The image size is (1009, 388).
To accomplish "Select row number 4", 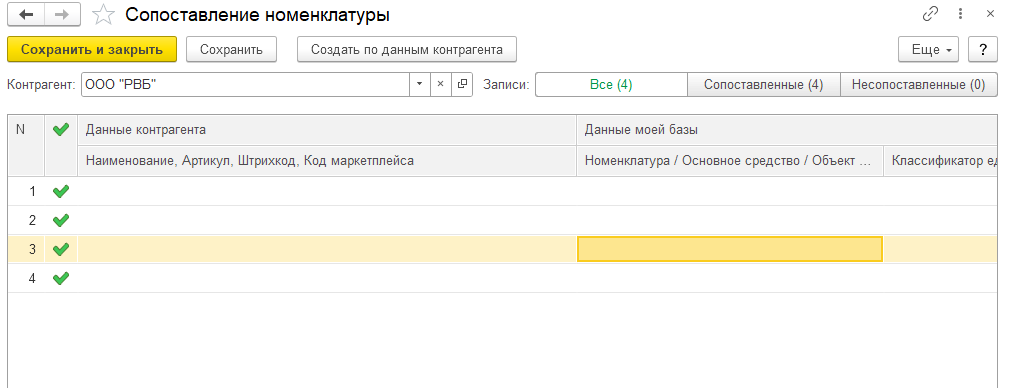I will pos(32,278).
